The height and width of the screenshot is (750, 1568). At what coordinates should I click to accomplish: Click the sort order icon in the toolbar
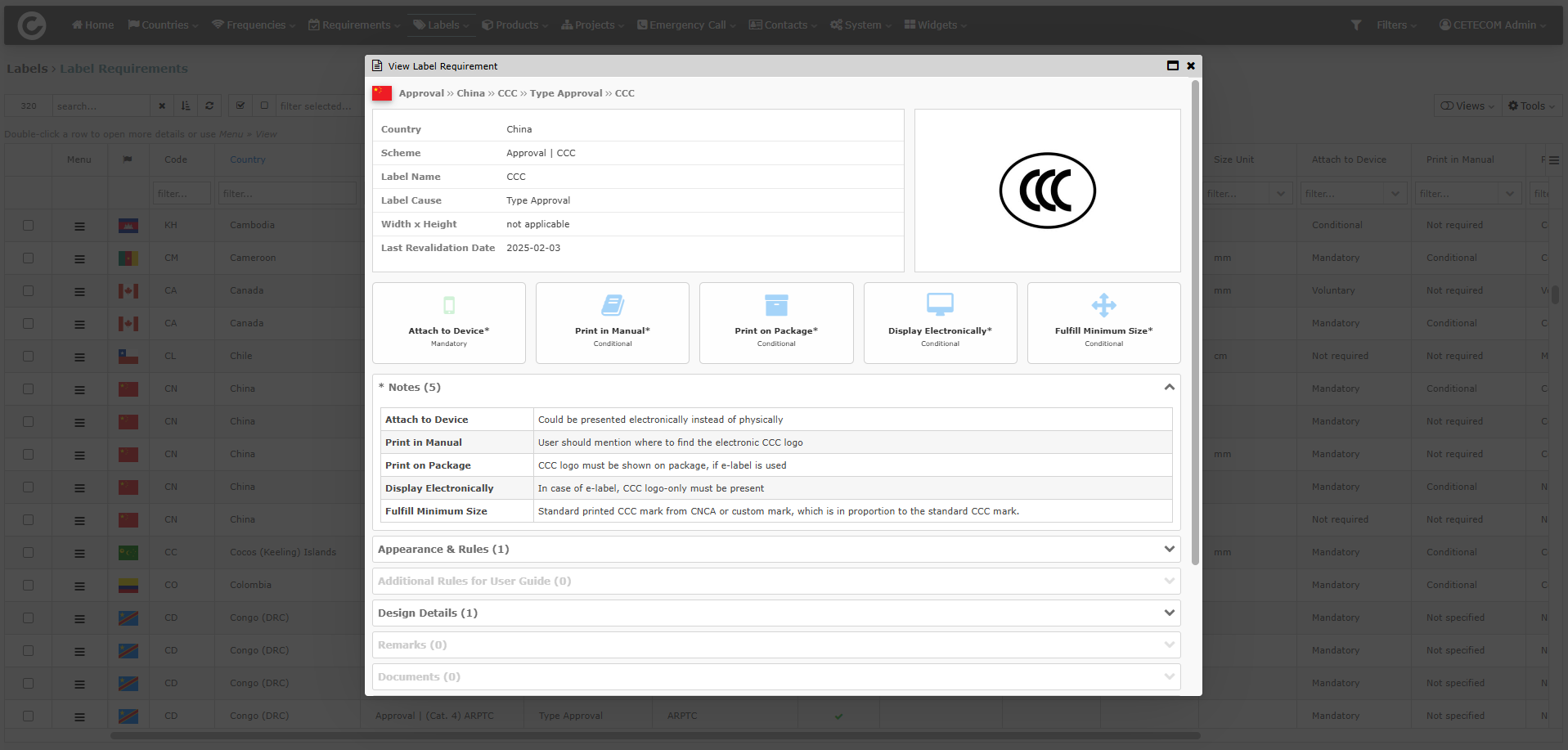point(186,106)
